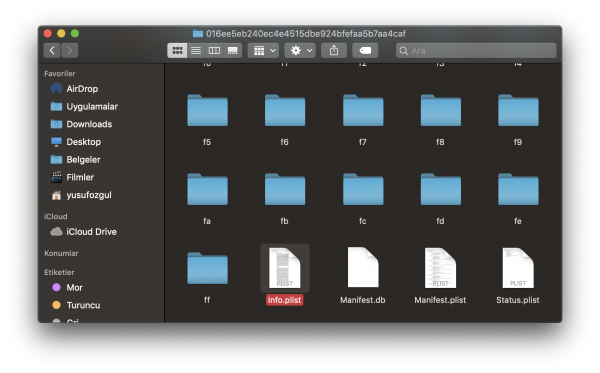Select the f8 folder icon
Viewport: 600px width, 373px height.
pyautogui.click(x=440, y=111)
